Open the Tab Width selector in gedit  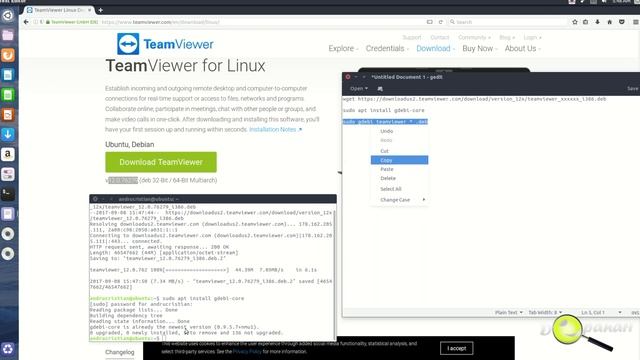click(545, 312)
